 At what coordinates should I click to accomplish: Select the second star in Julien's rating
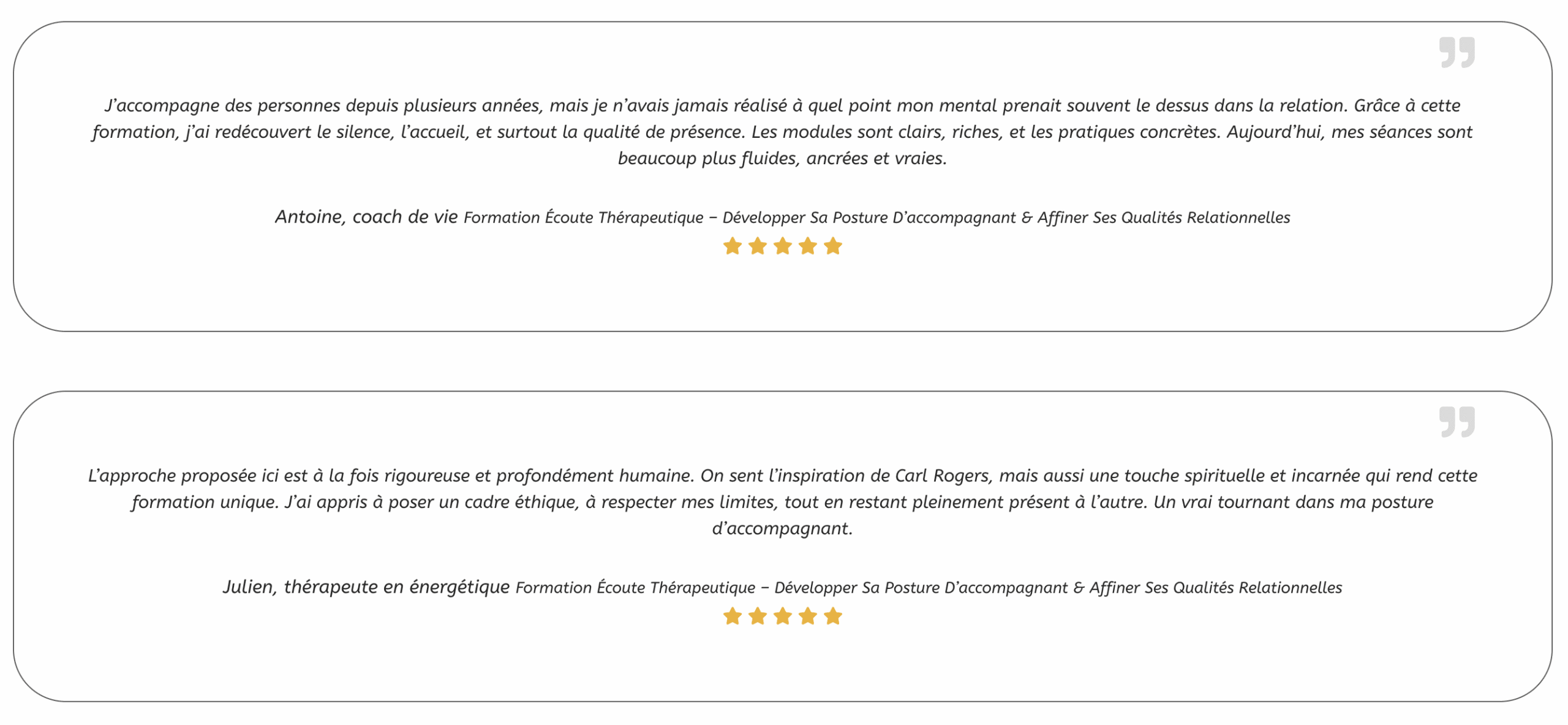click(758, 616)
